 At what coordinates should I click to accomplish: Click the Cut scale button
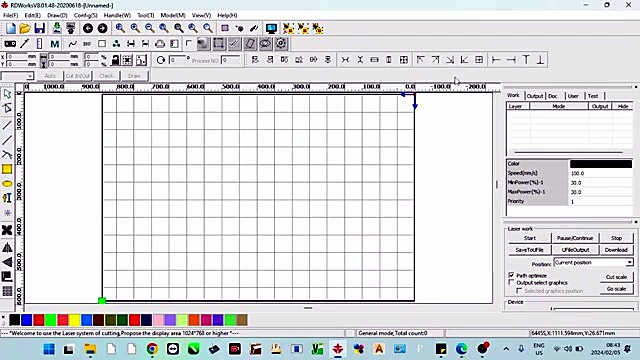[x=616, y=277]
